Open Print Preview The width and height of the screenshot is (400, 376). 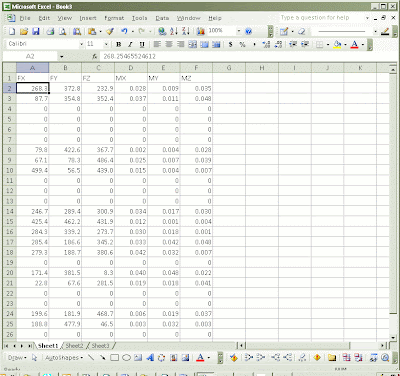tap(62, 31)
